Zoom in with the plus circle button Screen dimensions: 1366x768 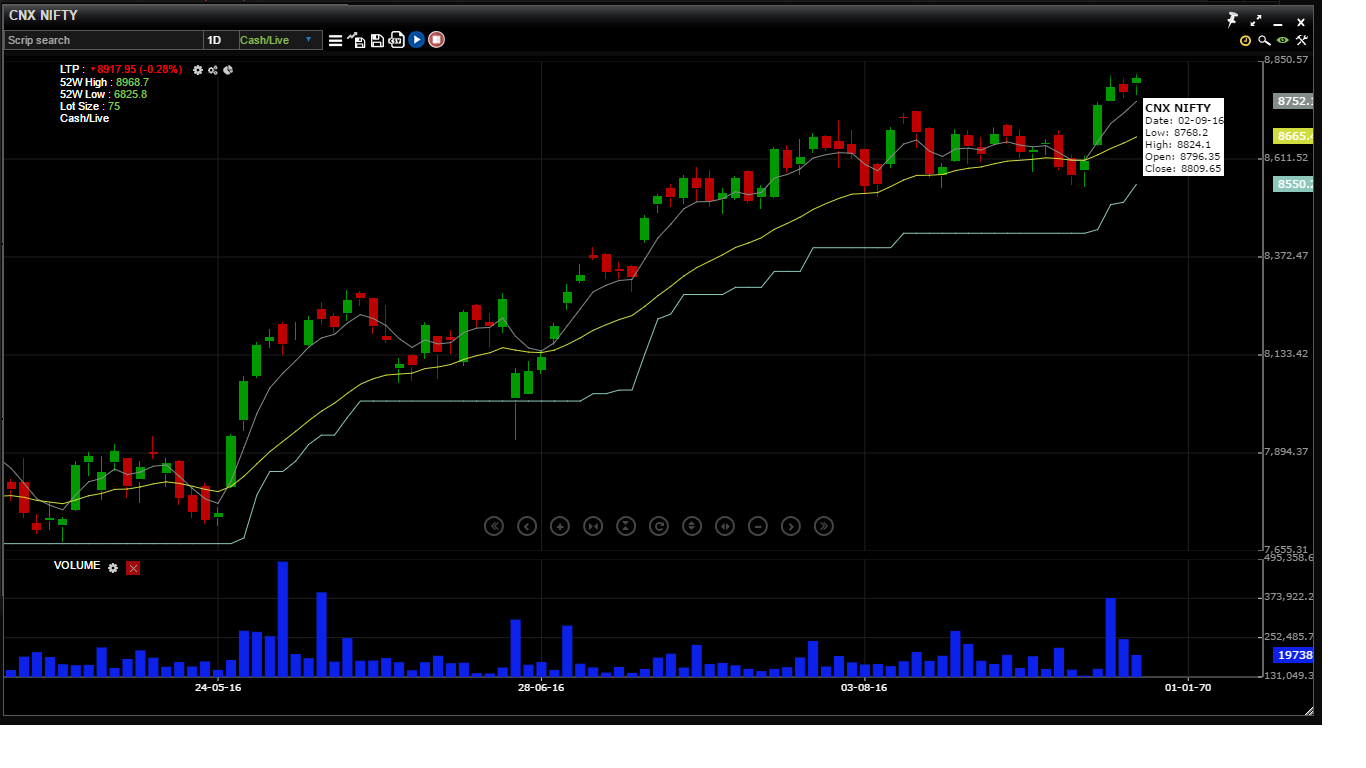[560, 526]
